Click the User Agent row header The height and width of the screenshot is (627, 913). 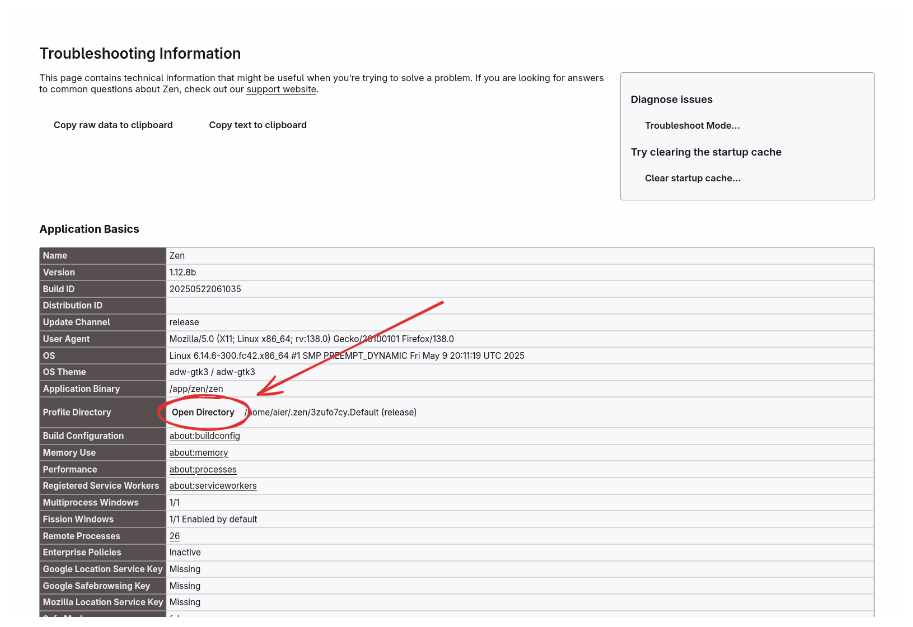point(102,339)
